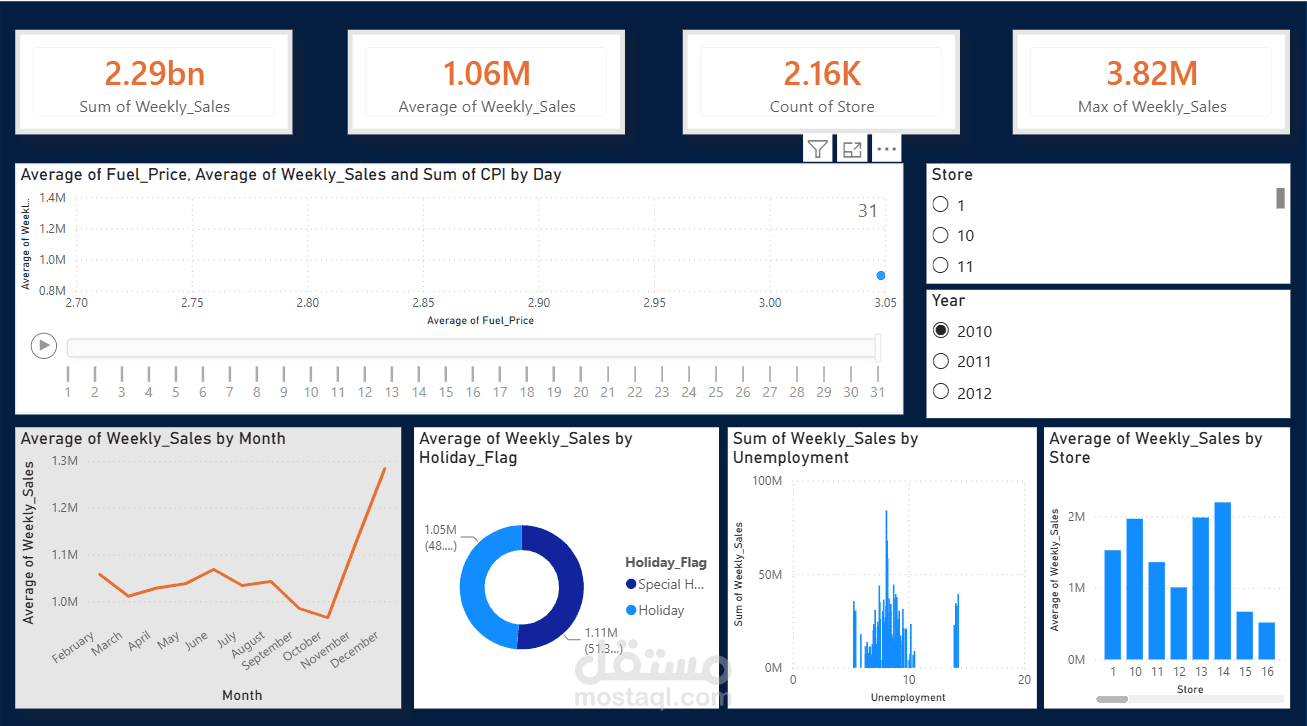1307x726 pixels.
Task: Open the filter icon above the scatter chart
Action: coord(818,149)
